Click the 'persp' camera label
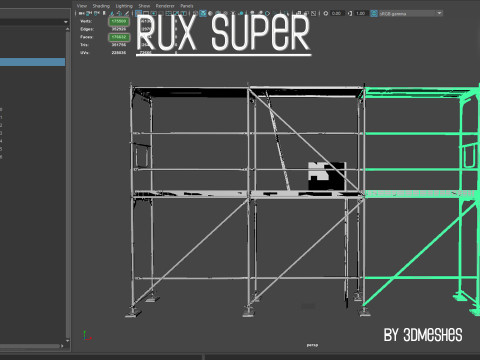This screenshot has width=480, height=360. [x=312, y=345]
